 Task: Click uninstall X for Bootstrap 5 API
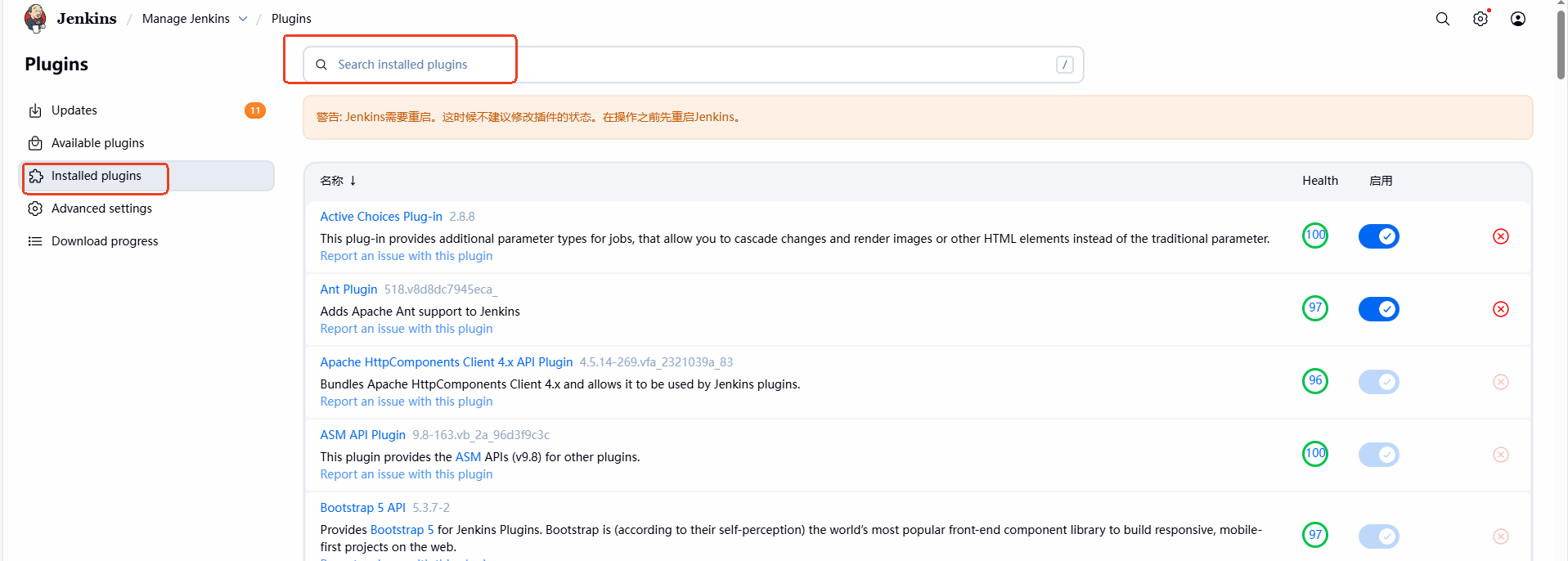tap(1501, 536)
